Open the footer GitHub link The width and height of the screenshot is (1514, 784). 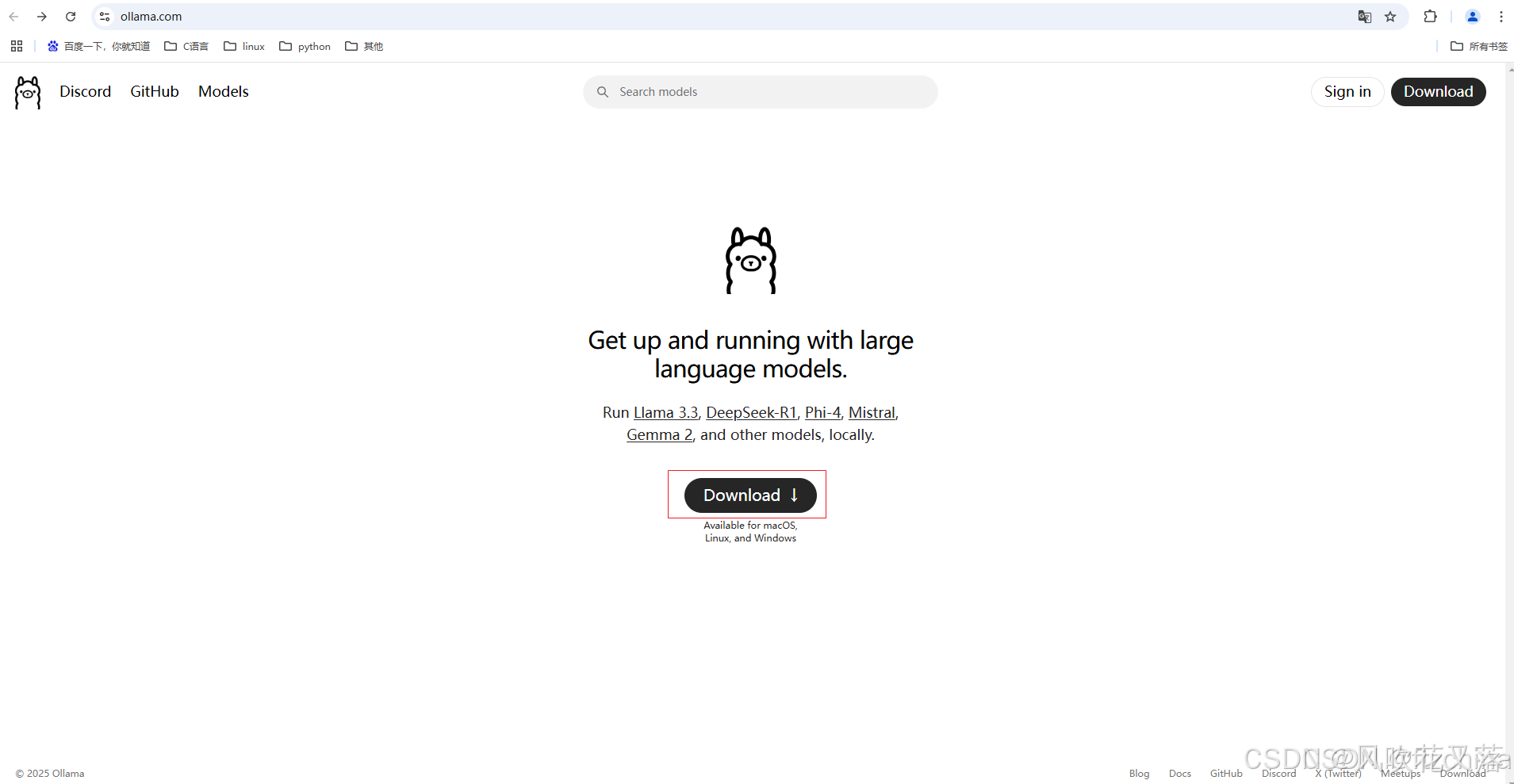pos(1226,774)
